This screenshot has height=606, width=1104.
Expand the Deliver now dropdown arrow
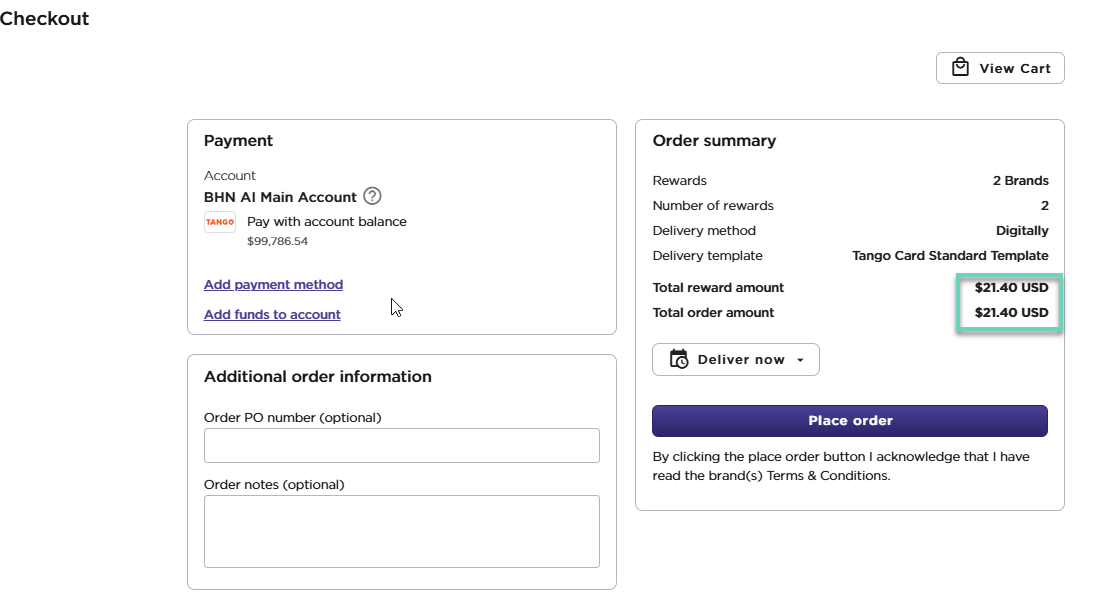[x=800, y=360]
